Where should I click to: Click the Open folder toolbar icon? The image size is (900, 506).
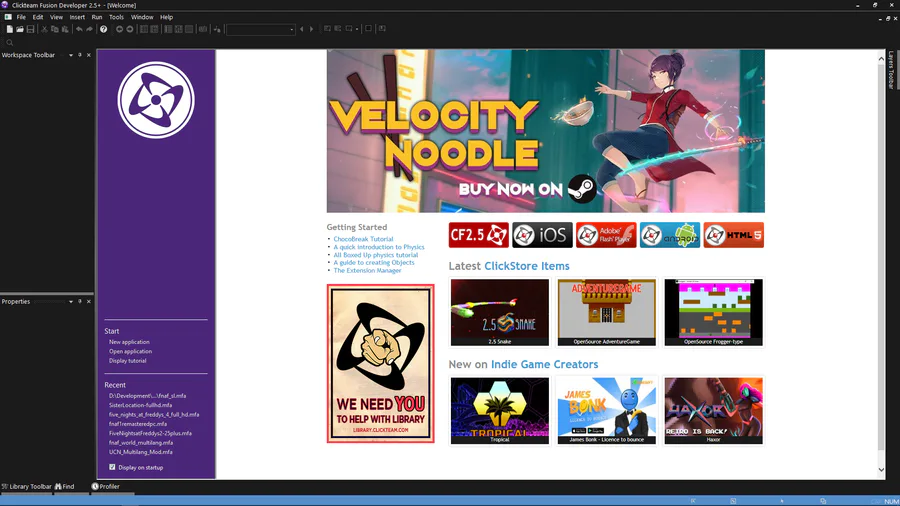[20, 29]
